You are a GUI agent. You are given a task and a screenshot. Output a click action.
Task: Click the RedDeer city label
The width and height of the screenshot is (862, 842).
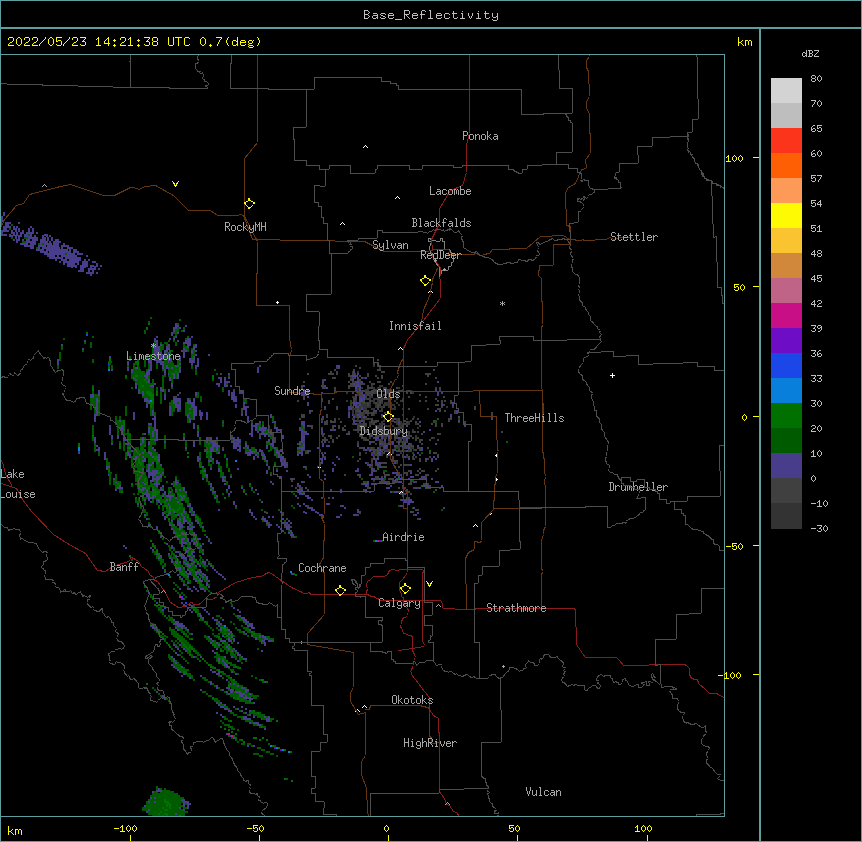(x=440, y=255)
